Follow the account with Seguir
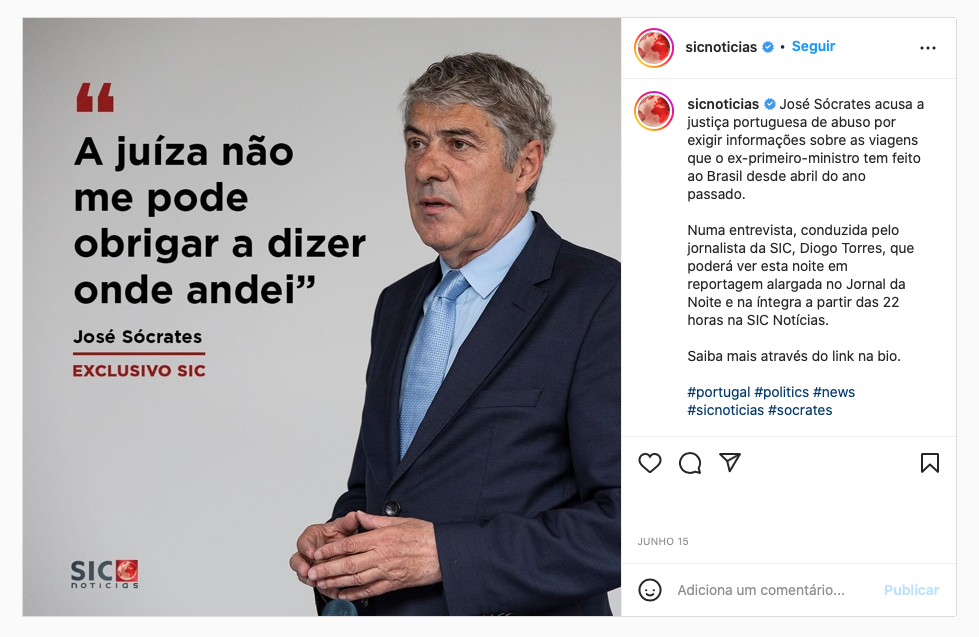This screenshot has height=637, width=979. (813, 46)
